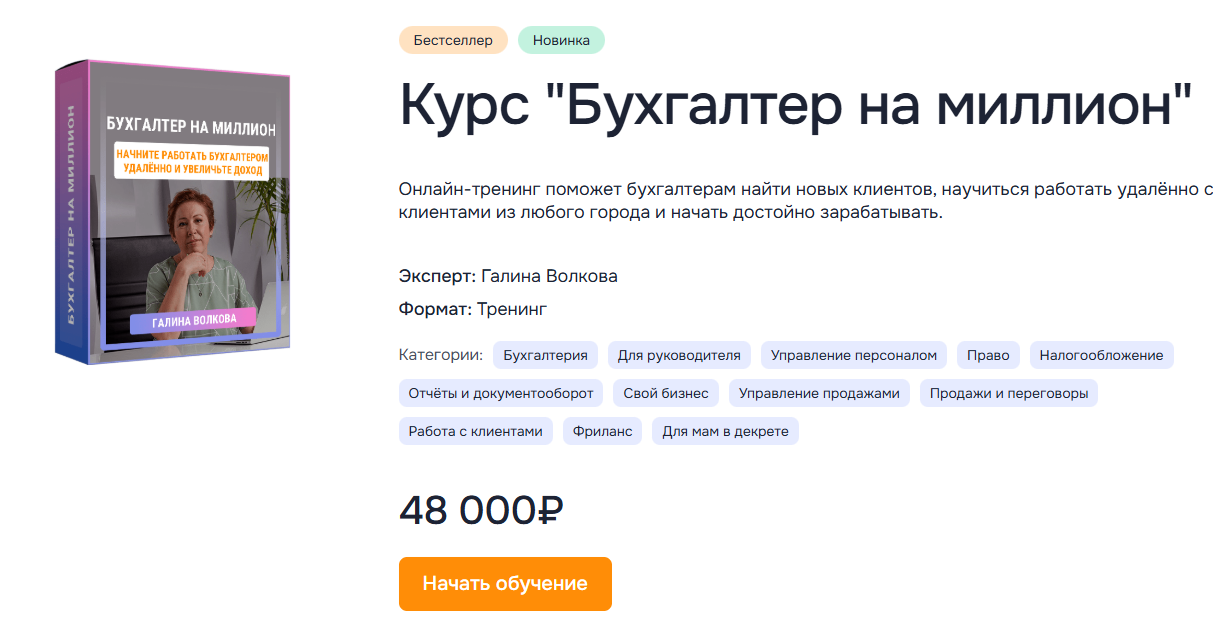Click the 48 000₽ price
Screen dimensions: 1213x620
(481, 510)
